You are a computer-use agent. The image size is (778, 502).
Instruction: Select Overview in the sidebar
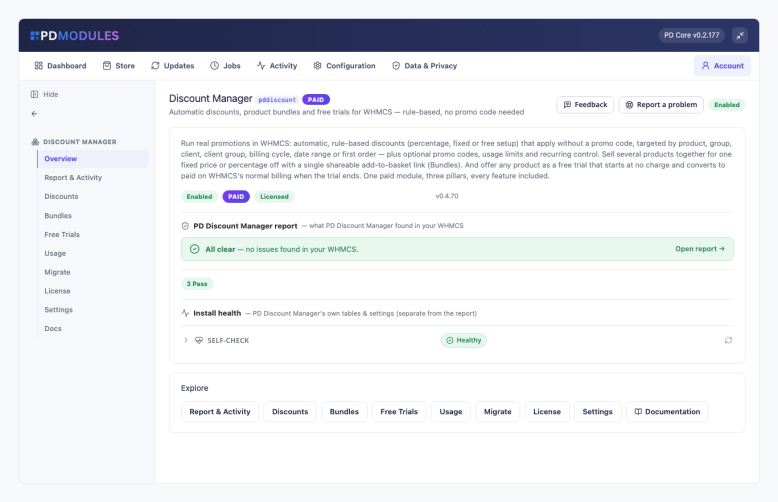pos(93,159)
